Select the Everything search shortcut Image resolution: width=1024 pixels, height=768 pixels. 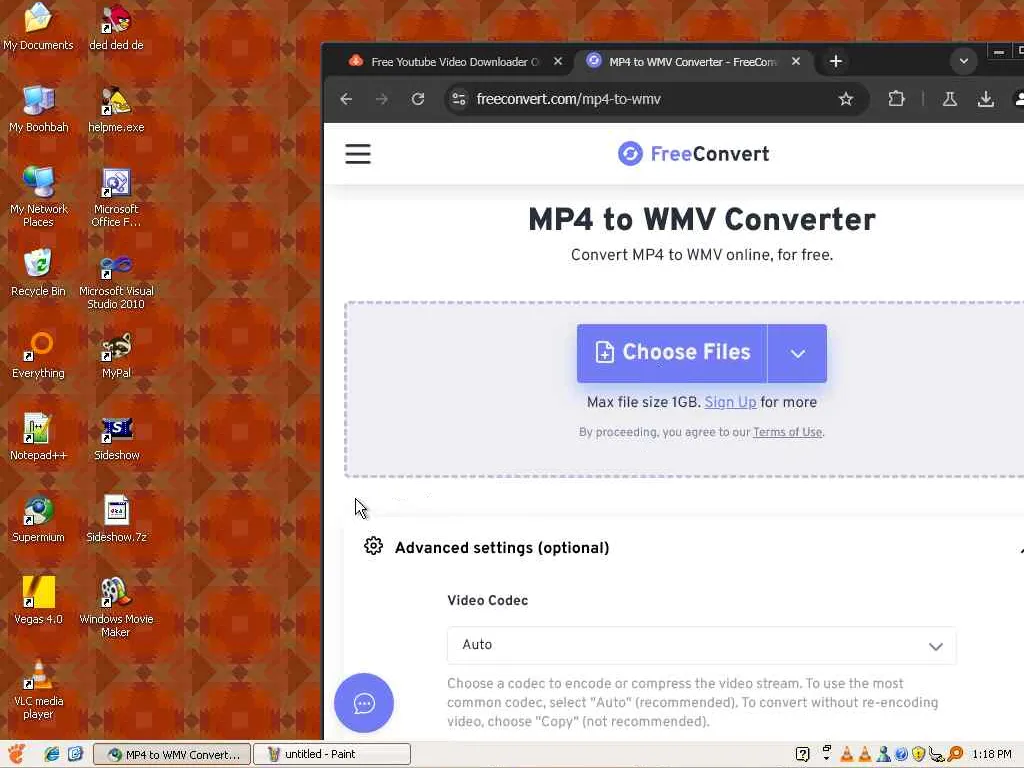click(38, 355)
